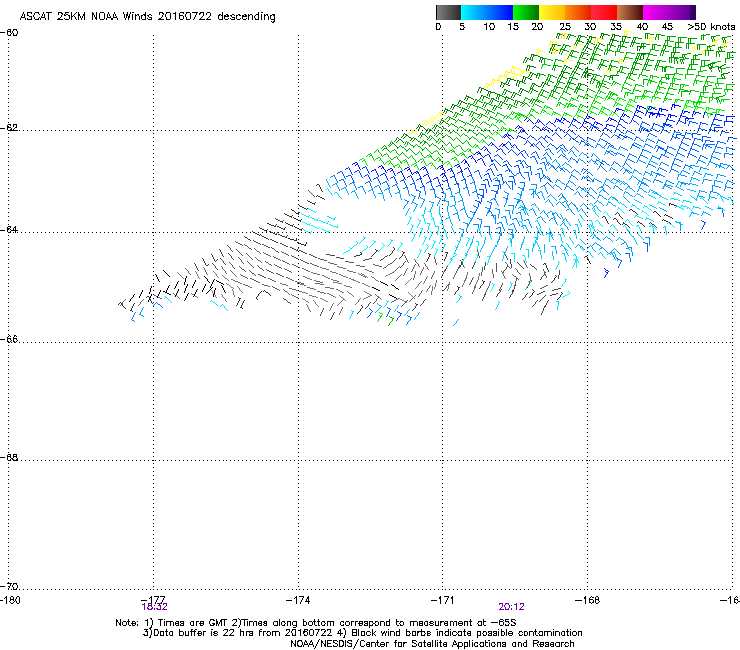Image resolution: width=740 pixels, height=650 pixels.
Task: Click the '-64' latitude axis label
Action: pyautogui.click(x=9, y=230)
